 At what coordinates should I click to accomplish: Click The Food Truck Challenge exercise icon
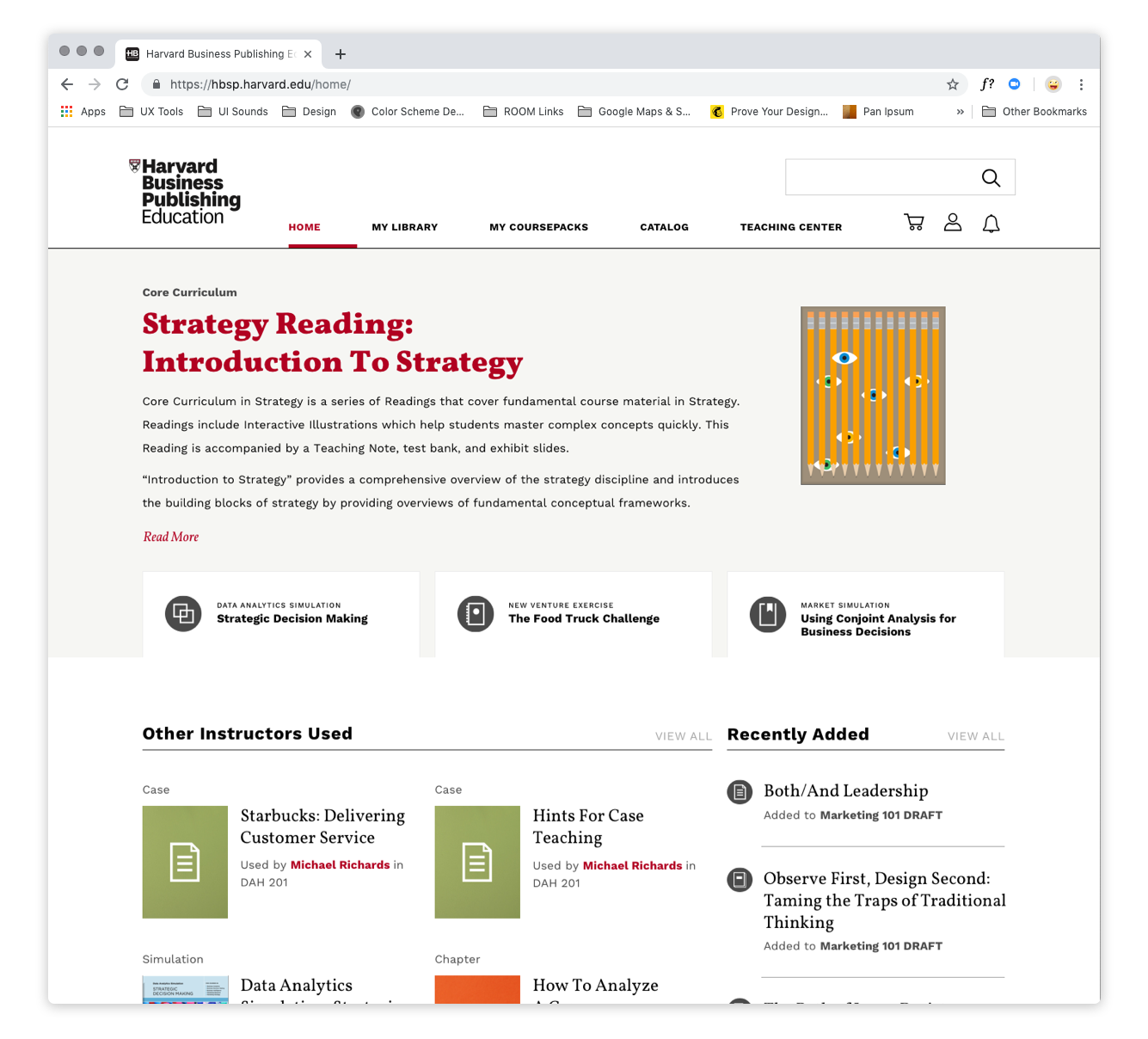[476, 614]
